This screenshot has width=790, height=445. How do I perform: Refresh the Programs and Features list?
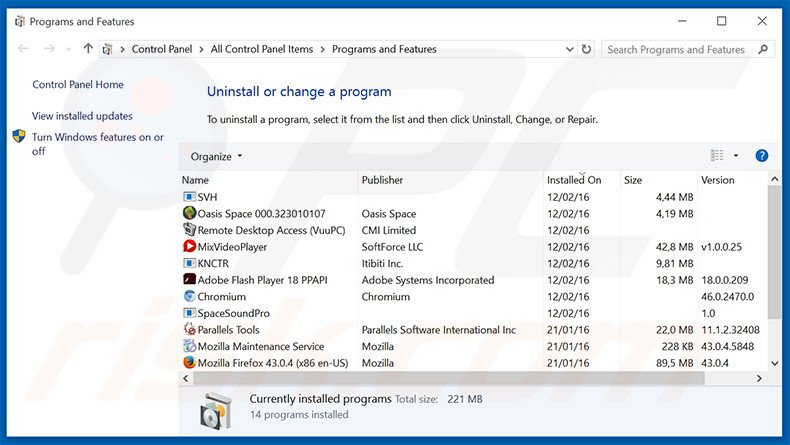(586, 49)
